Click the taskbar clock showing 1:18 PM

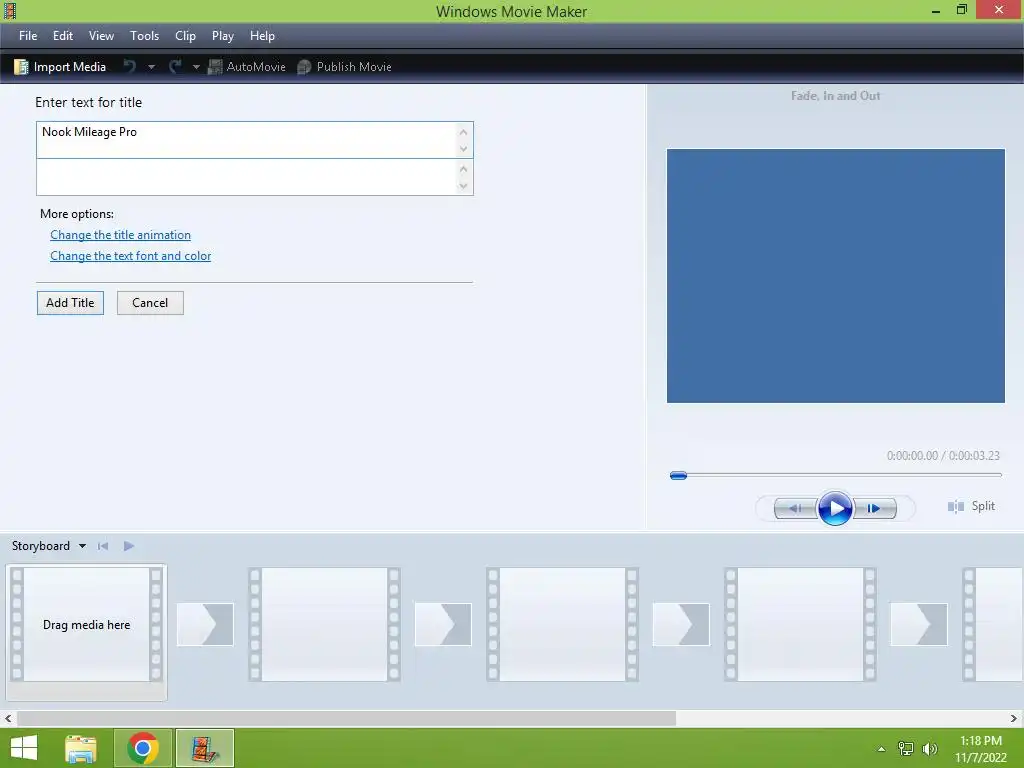click(x=981, y=749)
